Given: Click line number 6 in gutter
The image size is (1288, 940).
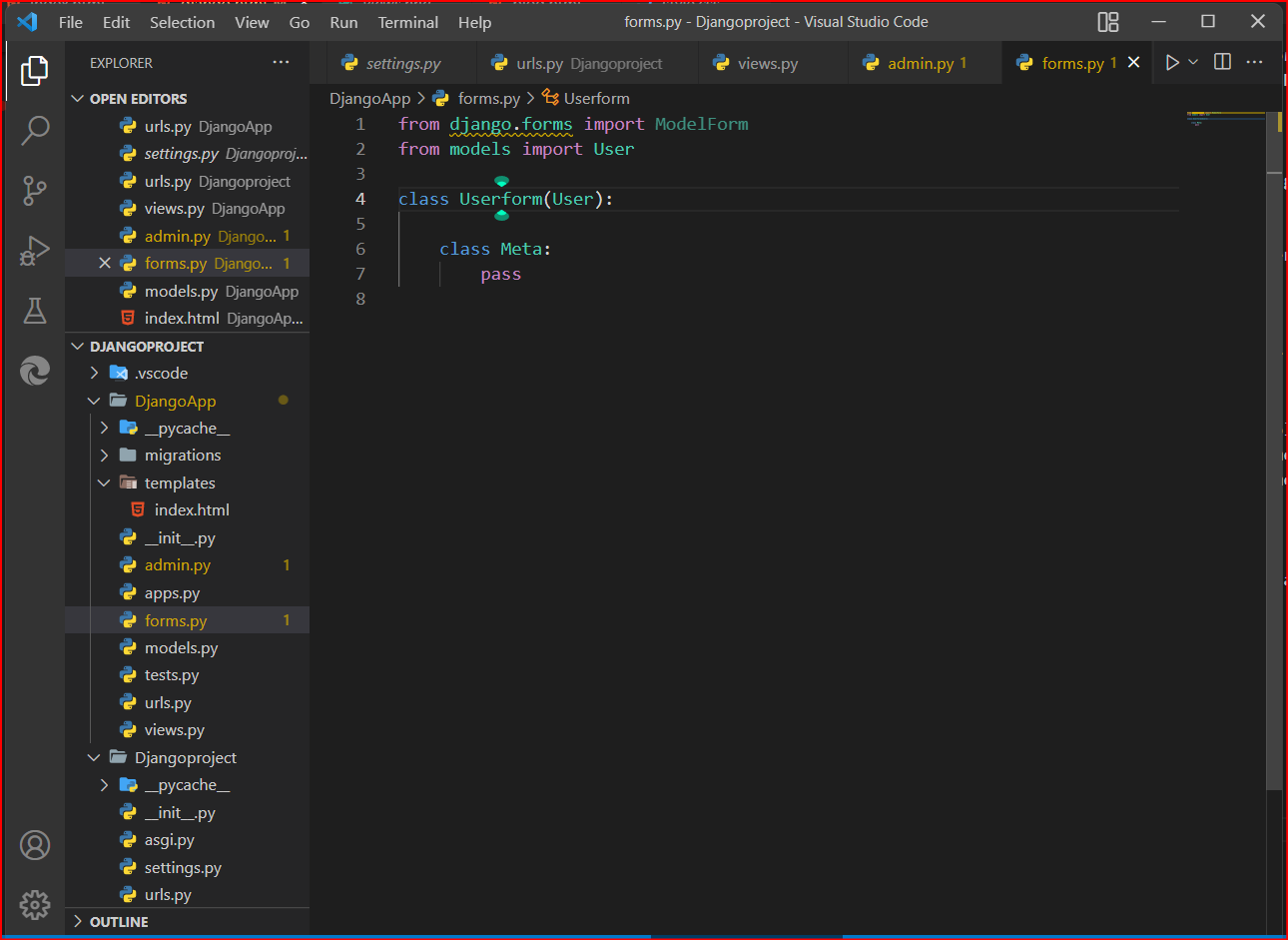Looking at the screenshot, I should pyautogui.click(x=360, y=249).
